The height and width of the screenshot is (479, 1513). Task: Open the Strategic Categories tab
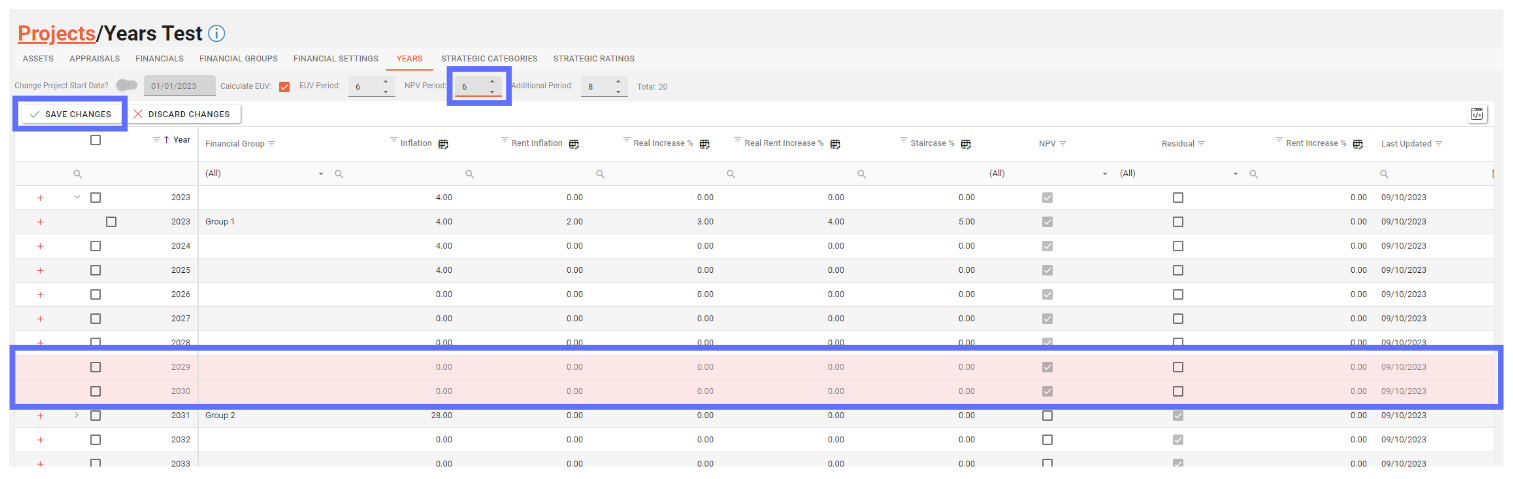(x=489, y=59)
